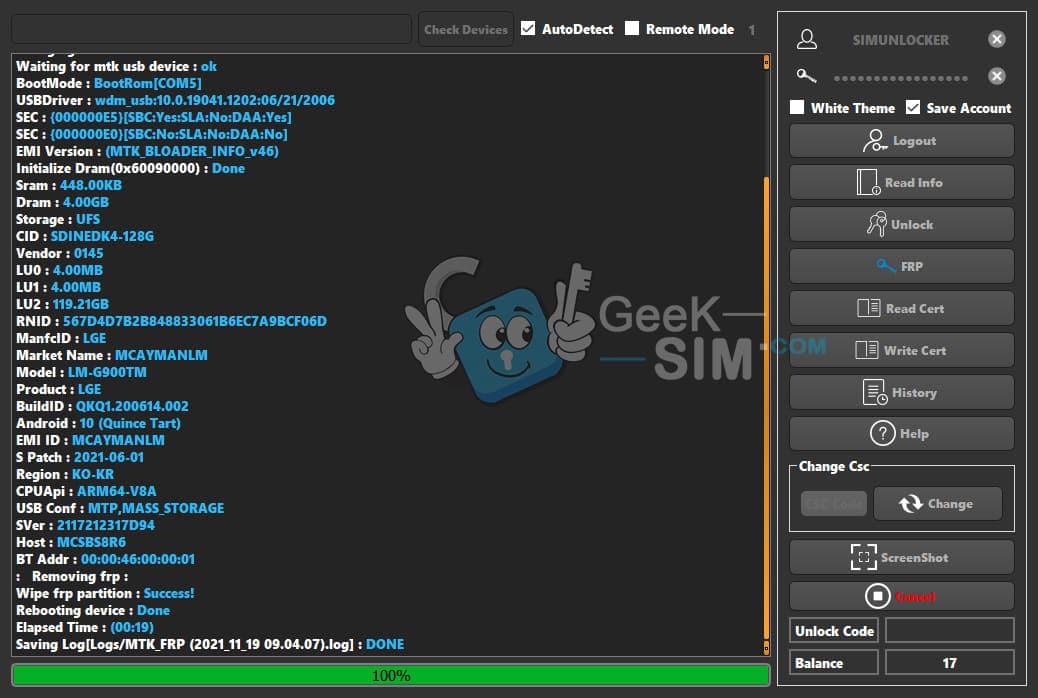
Task: Click the log vertical scrollbar thumb
Action: point(767,407)
